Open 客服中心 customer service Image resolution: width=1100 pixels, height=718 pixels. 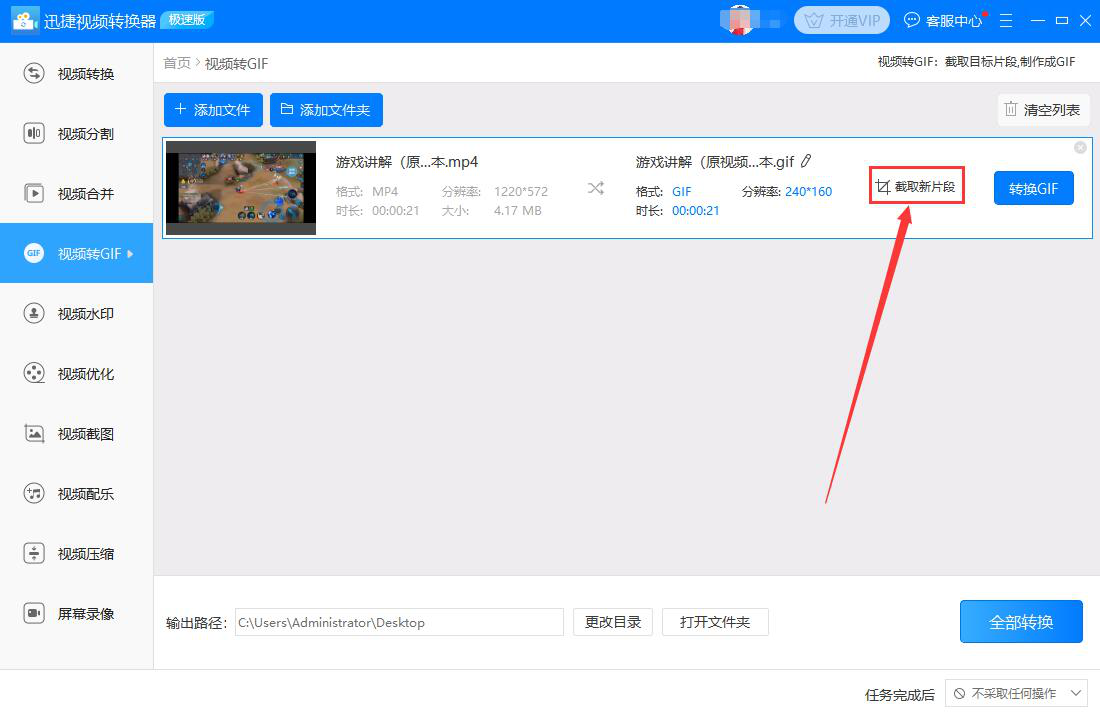pyautogui.click(x=944, y=20)
